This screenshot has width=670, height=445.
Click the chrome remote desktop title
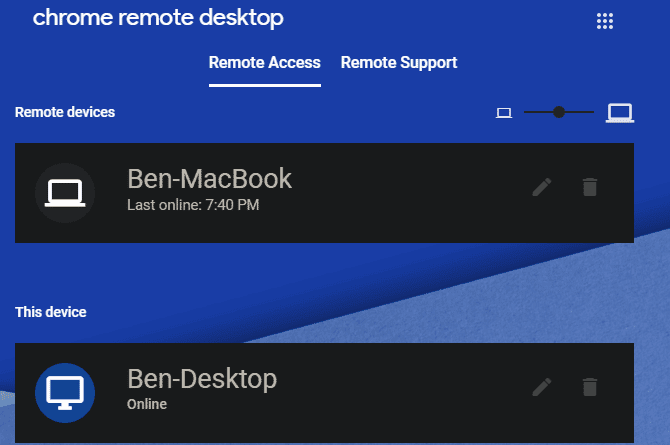158,18
